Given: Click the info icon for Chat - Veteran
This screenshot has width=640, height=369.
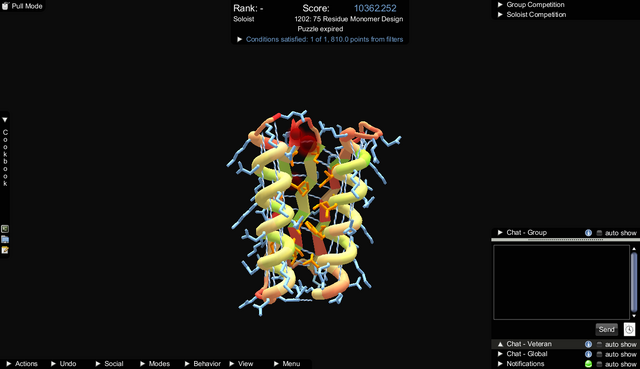Looking at the screenshot, I should coord(588,345).
